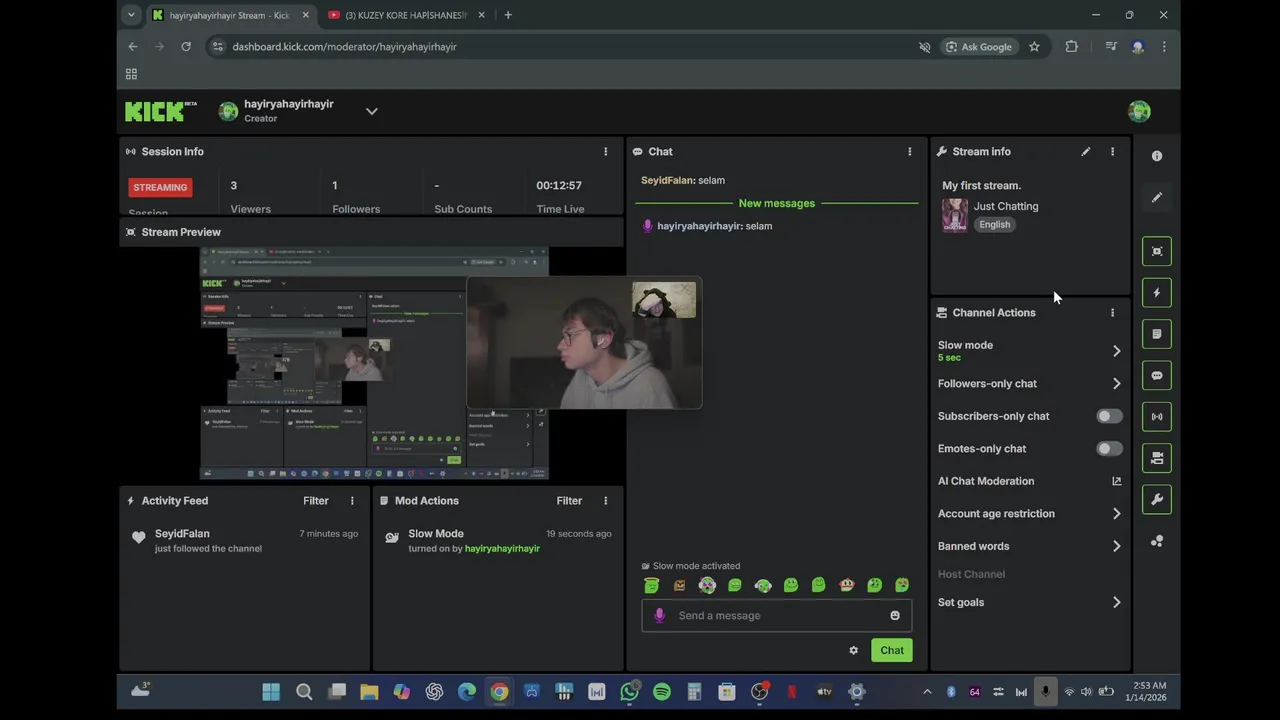Open WhatsApp from the taskbar
Viewport: 1280px width, 720px height.
point(629,692)
